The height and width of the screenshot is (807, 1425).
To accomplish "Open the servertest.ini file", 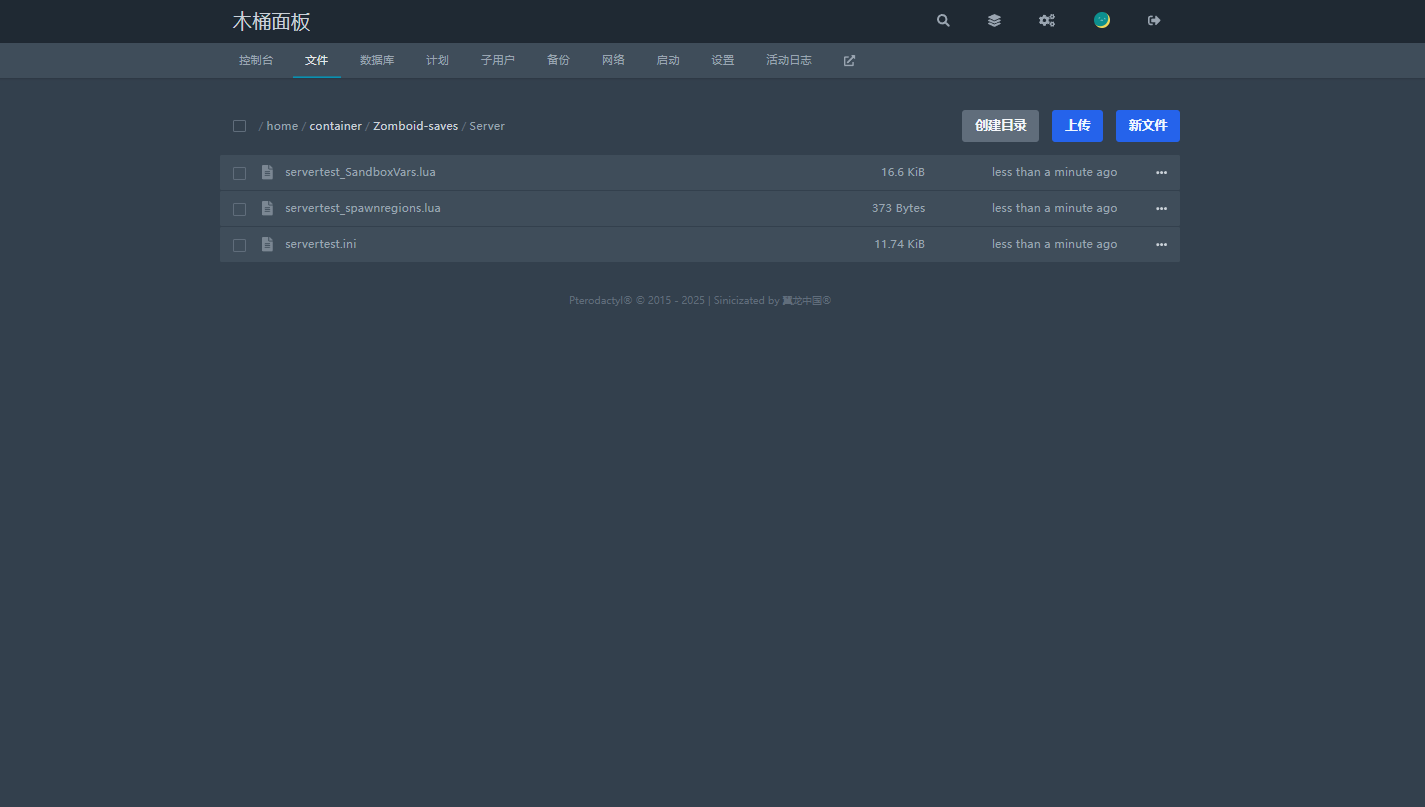I will (x=320, y=244).
